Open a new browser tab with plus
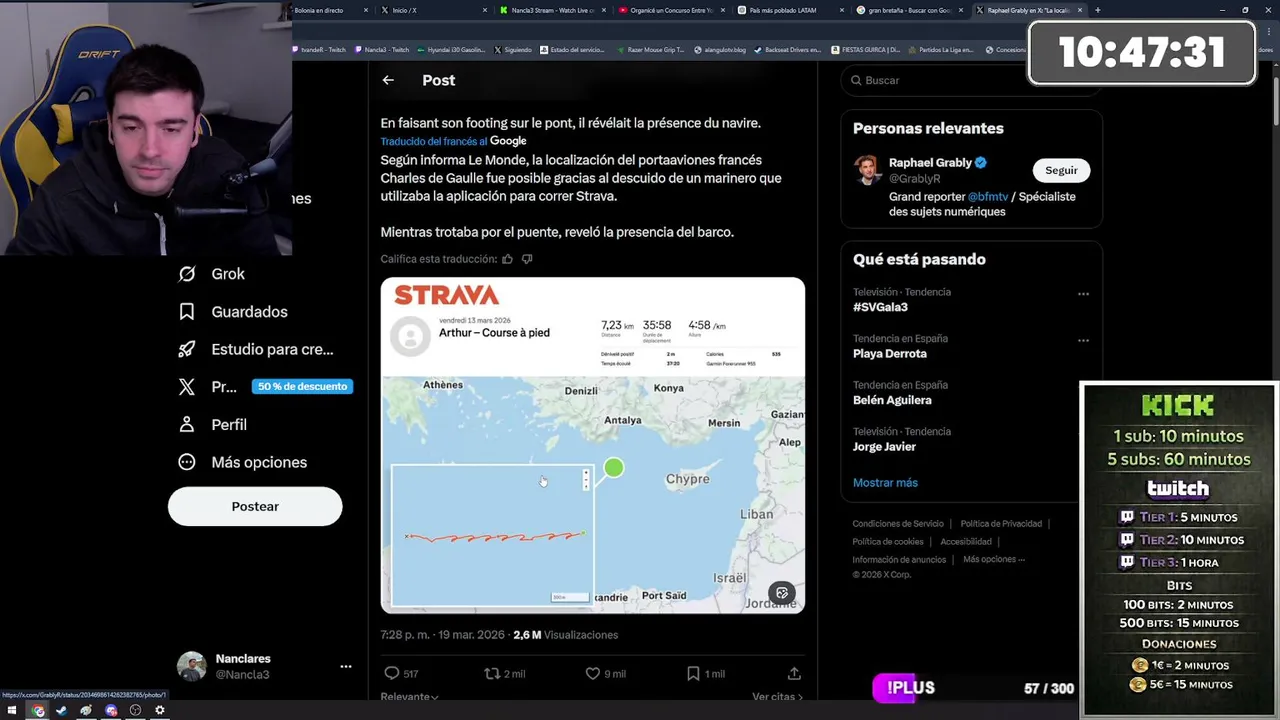The image size is (1280, 720). click(1097, 10)
